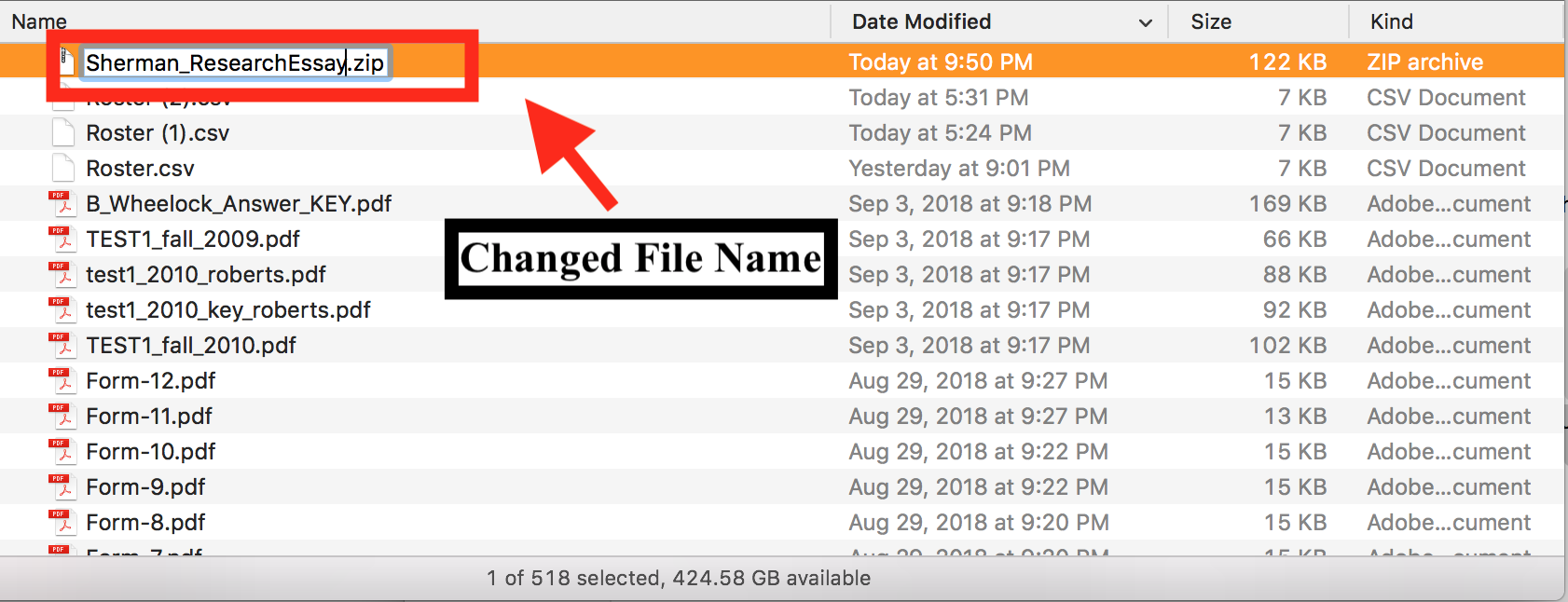Click the Form-9.pdf PDF icon
This screenshot has height=602, width=1568.
click(x=62, y=487)
